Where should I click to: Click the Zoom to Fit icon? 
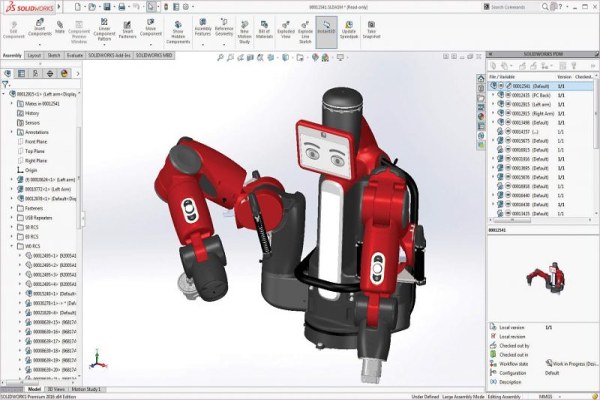[x=220, y=57]
